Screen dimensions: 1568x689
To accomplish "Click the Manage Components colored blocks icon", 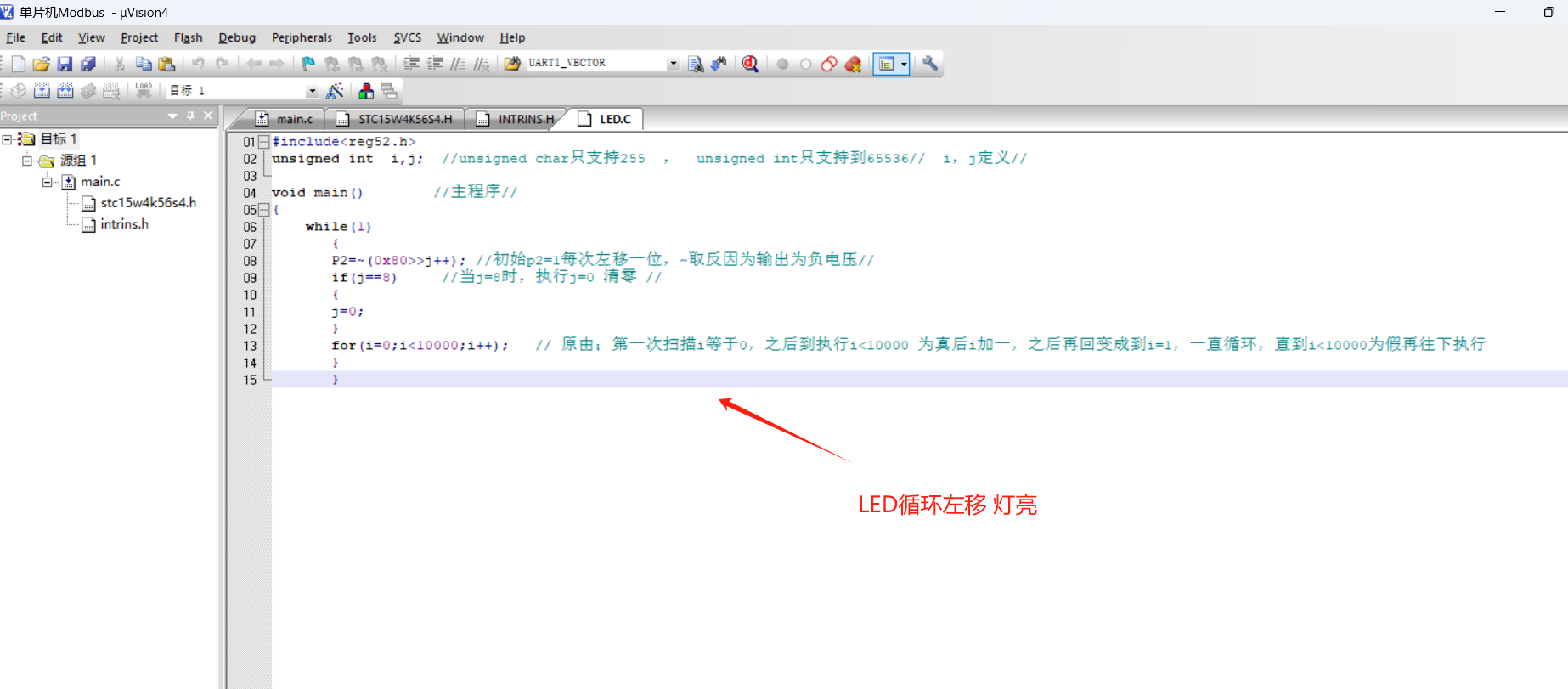I will tap(366, 90).
